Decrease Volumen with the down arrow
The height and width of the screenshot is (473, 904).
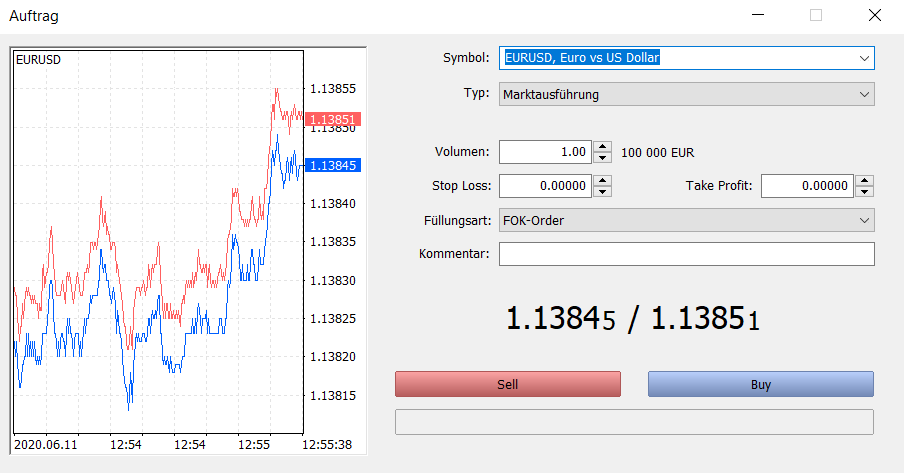pos(602,158)
